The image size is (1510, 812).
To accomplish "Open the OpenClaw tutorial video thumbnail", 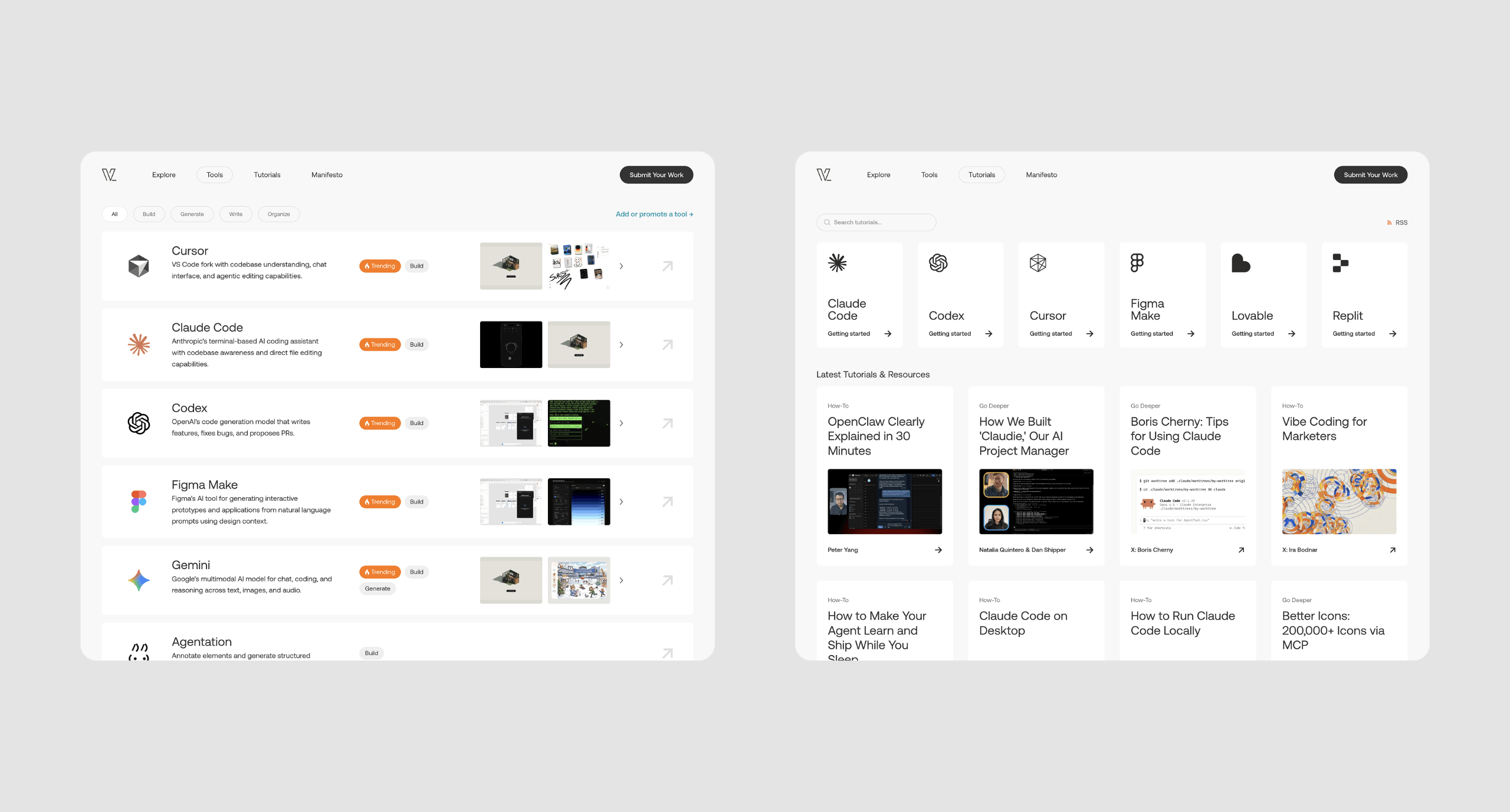I will pyautogui.click(x=884, y=502).
